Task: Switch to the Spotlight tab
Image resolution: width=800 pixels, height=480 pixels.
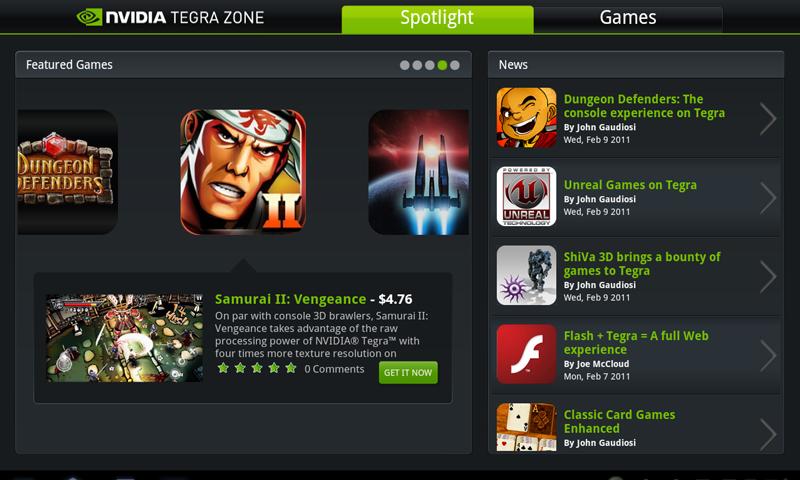Action: 437,19
